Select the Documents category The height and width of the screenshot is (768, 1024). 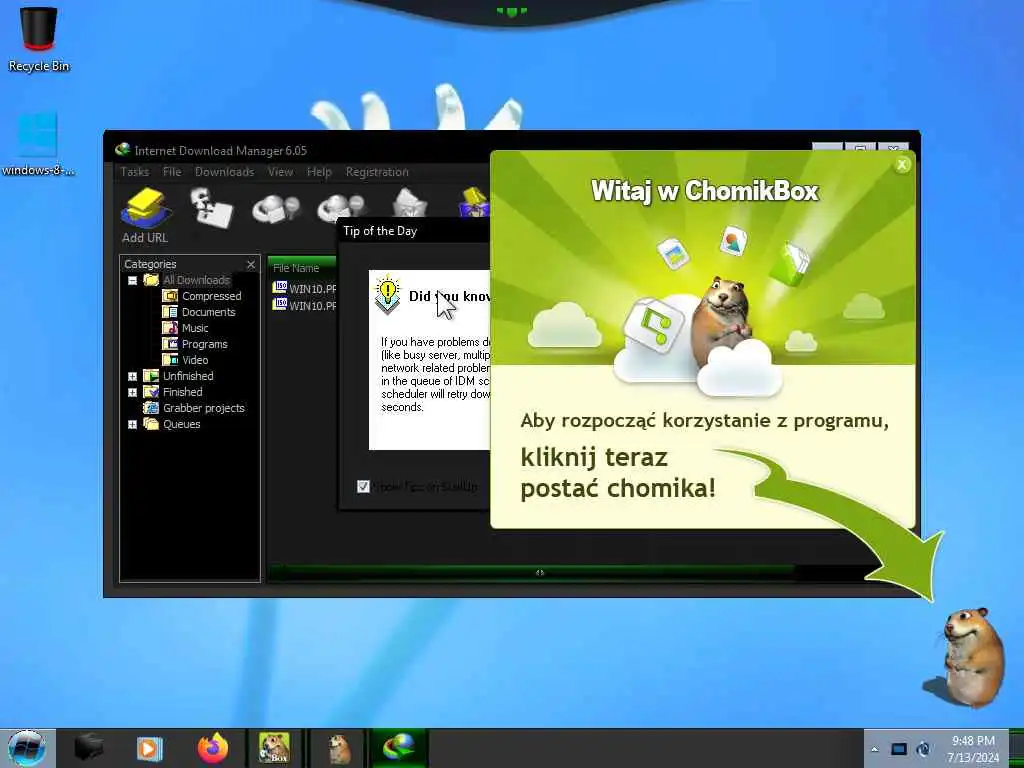click(x=208, y=312)
